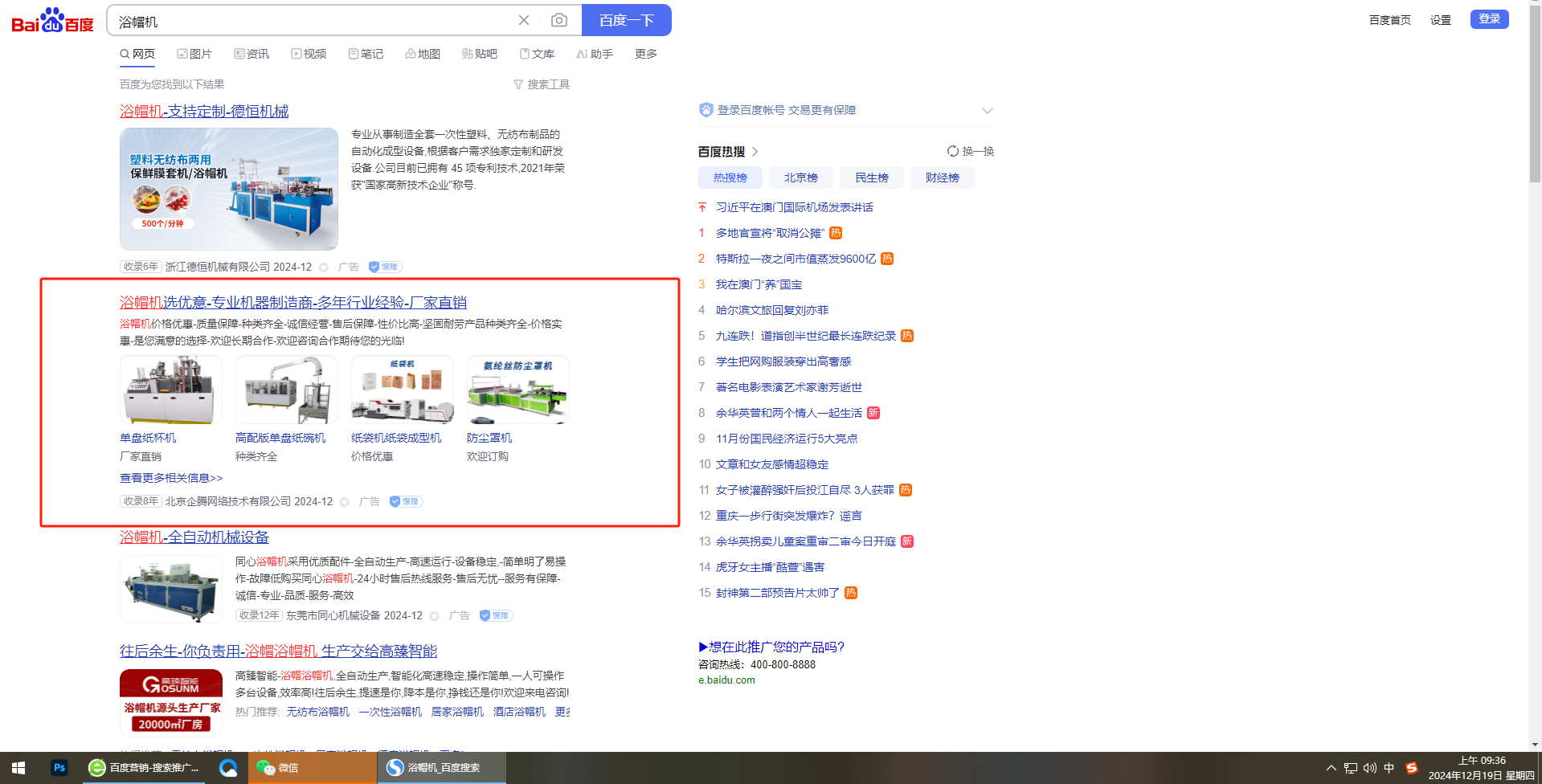Click the Baidu logo
This screenshot has height=784, width=1542.
53,21
